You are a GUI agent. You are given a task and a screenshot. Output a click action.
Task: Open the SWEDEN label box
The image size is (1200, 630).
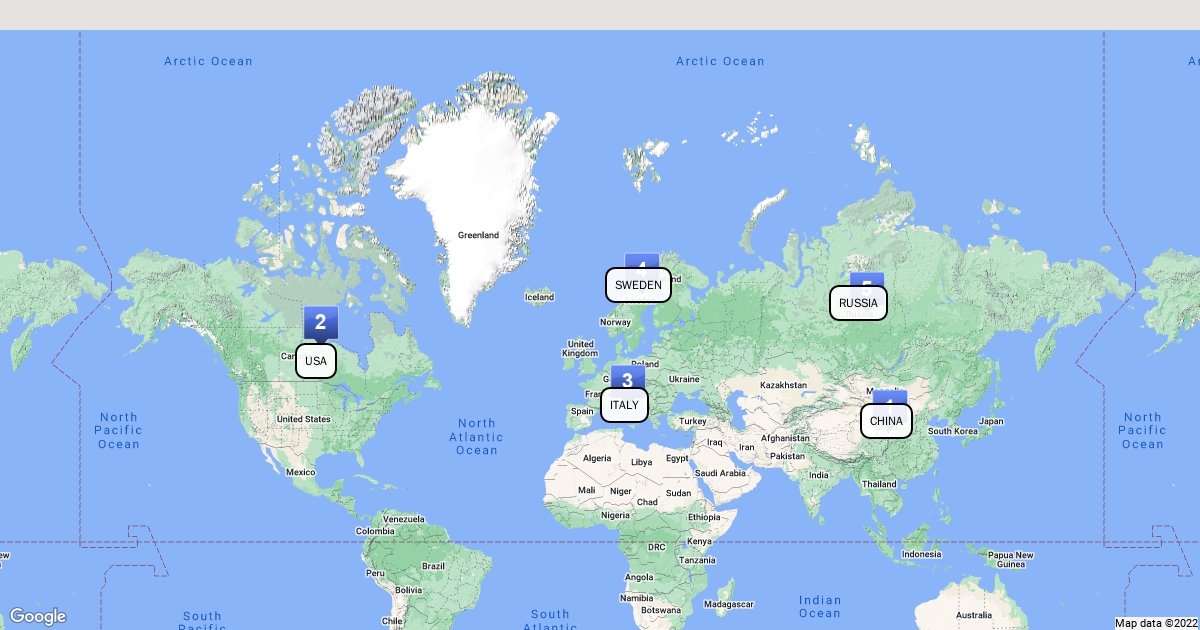tap(638, 285)
